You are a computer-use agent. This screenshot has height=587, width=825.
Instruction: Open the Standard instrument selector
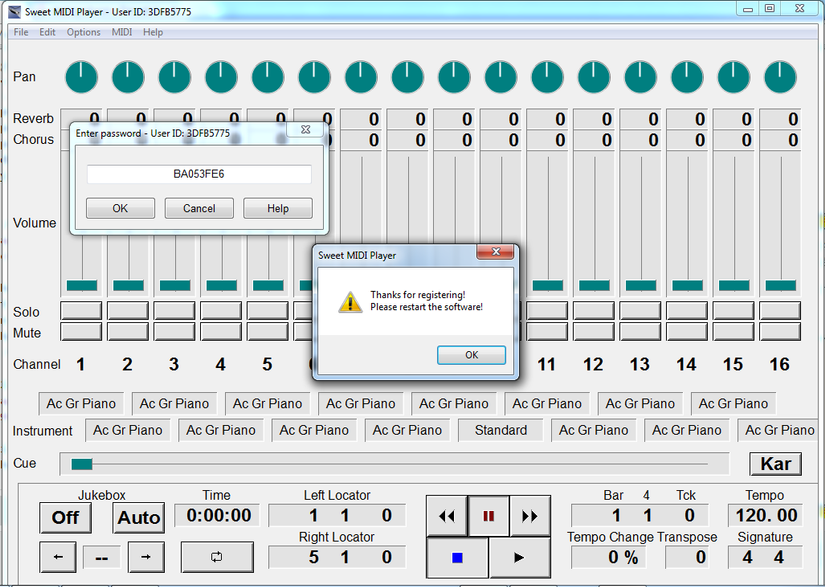pyautogui.click(x=500, y=430)
